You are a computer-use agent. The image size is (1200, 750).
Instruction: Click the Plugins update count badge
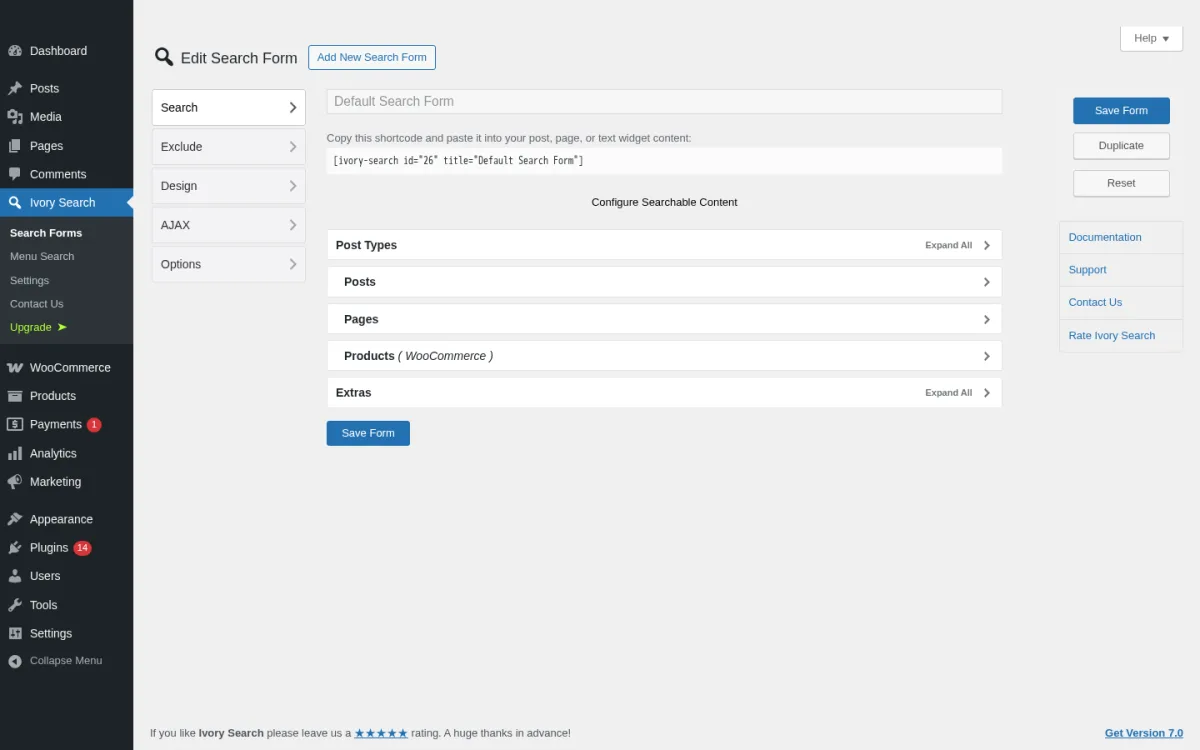click(82, 548)
